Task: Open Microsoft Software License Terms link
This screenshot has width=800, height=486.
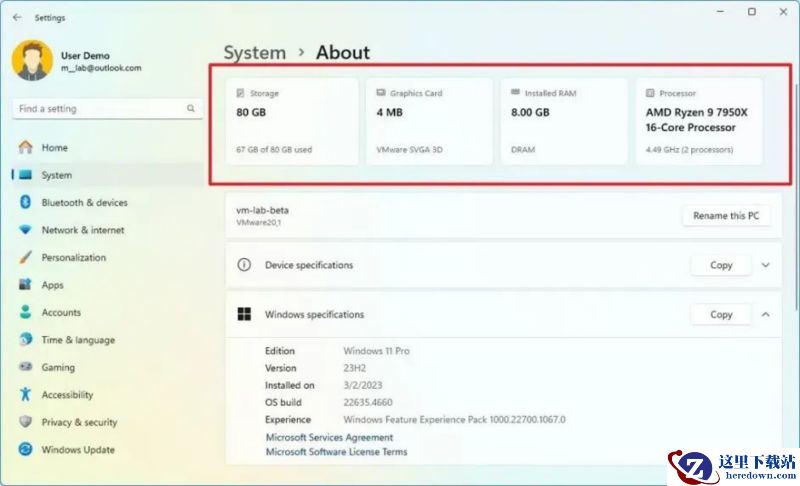Action: pyautogui.click(x=336, y=451)
